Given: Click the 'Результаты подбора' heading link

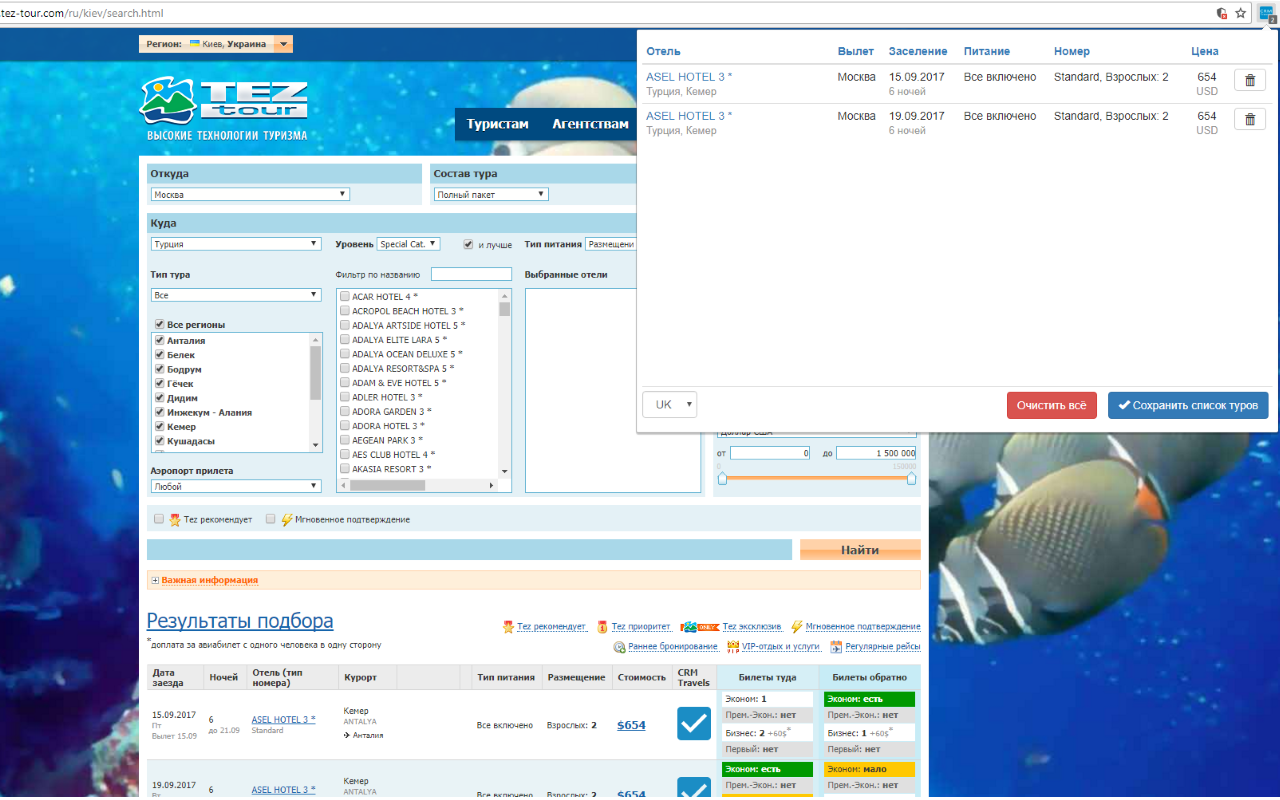Looking at the screenshot, I should [x=240, y=621].
